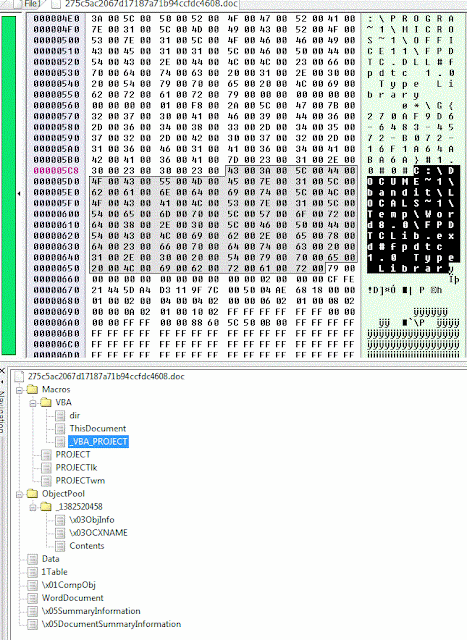This screenshot has height=640, width=467.
Task: Click hex offset 000004E0
Action: [x=56, y=19]
